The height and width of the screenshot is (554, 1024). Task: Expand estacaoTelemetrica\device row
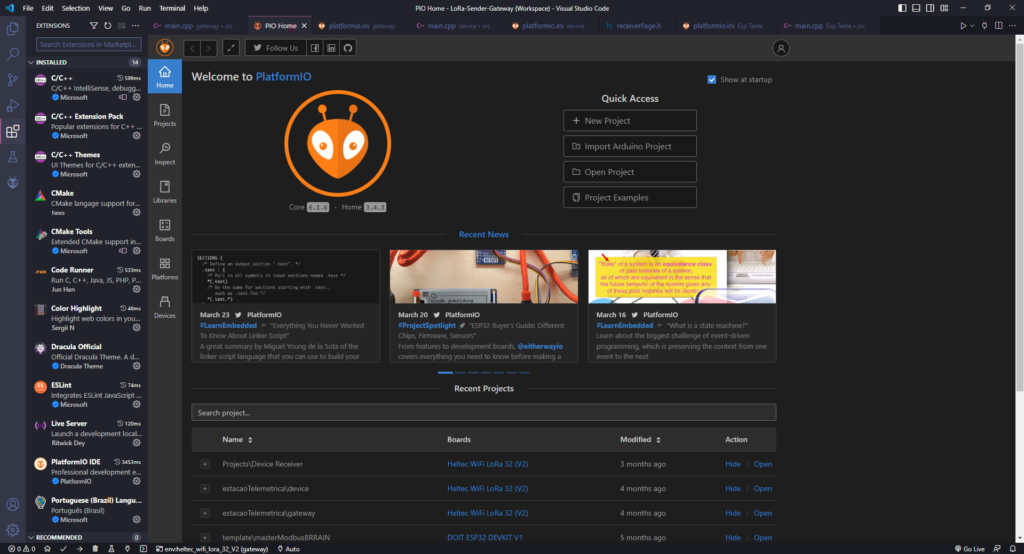click(x=205, y=489)
